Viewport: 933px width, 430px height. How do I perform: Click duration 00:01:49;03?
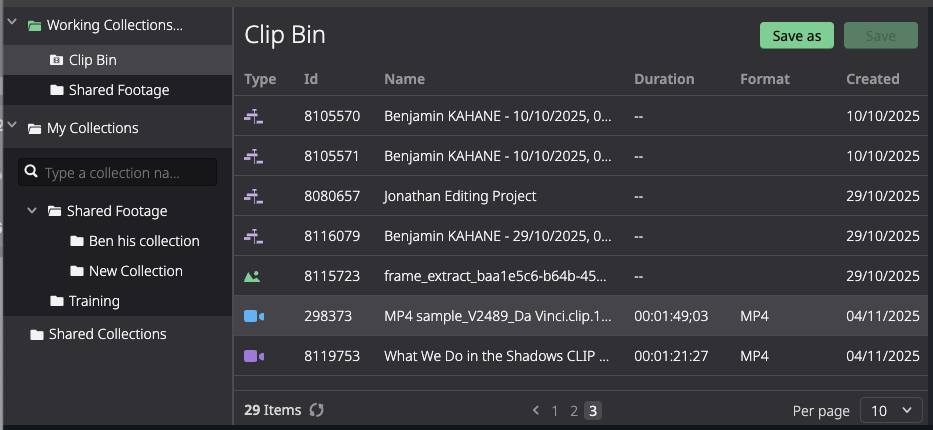tap(671, 316)
